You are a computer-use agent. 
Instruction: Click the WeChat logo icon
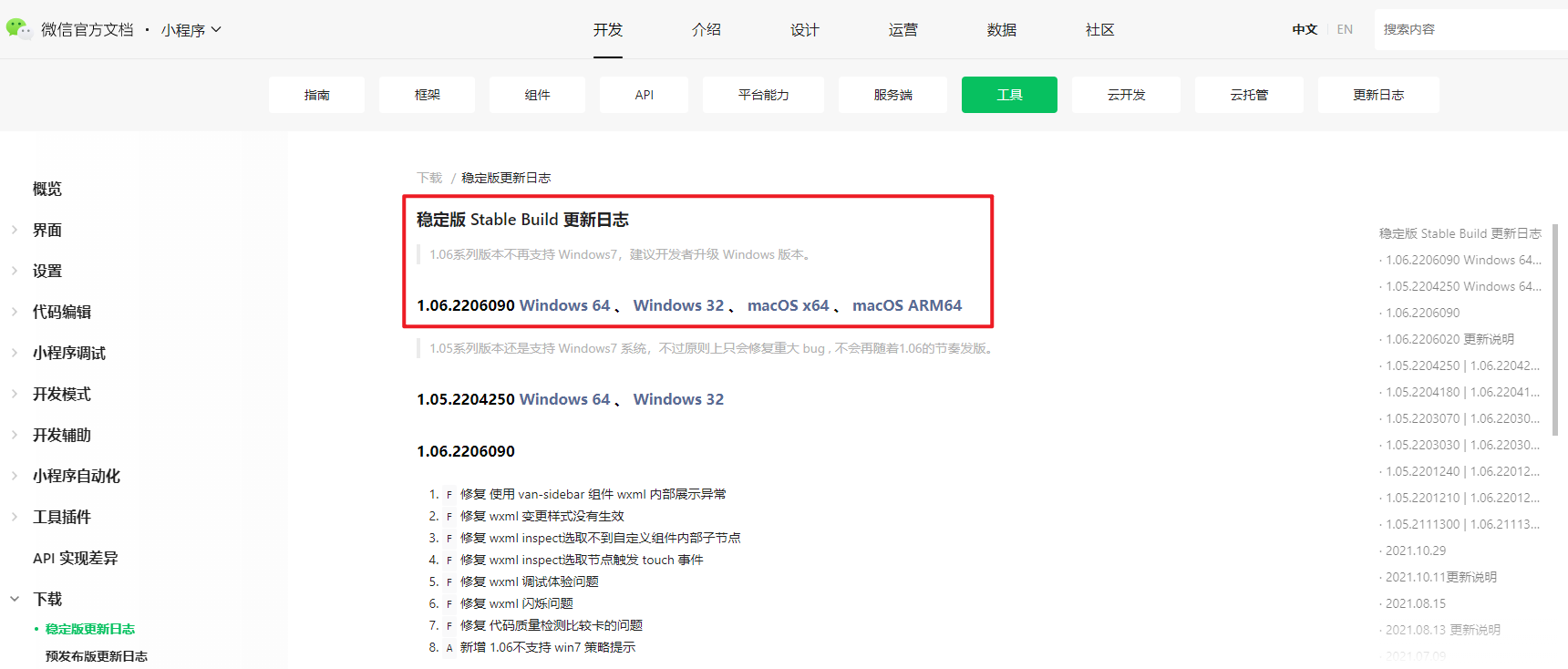tap(18, 29)
